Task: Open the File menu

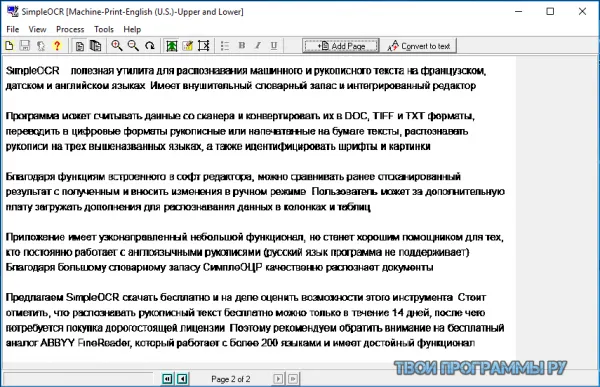Action: (x=13, y=29)
